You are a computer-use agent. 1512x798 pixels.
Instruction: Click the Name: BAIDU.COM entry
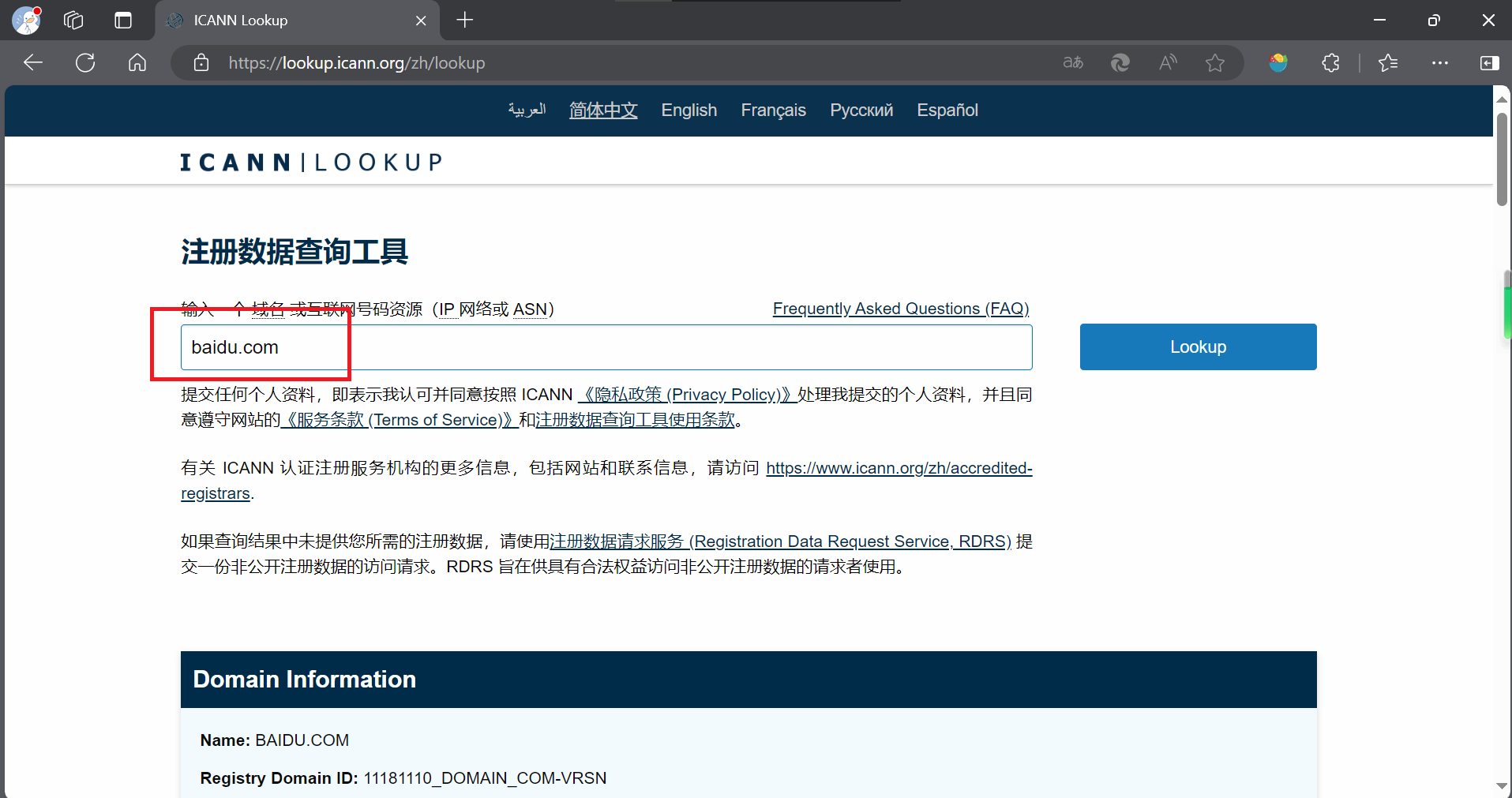(275, 740)
